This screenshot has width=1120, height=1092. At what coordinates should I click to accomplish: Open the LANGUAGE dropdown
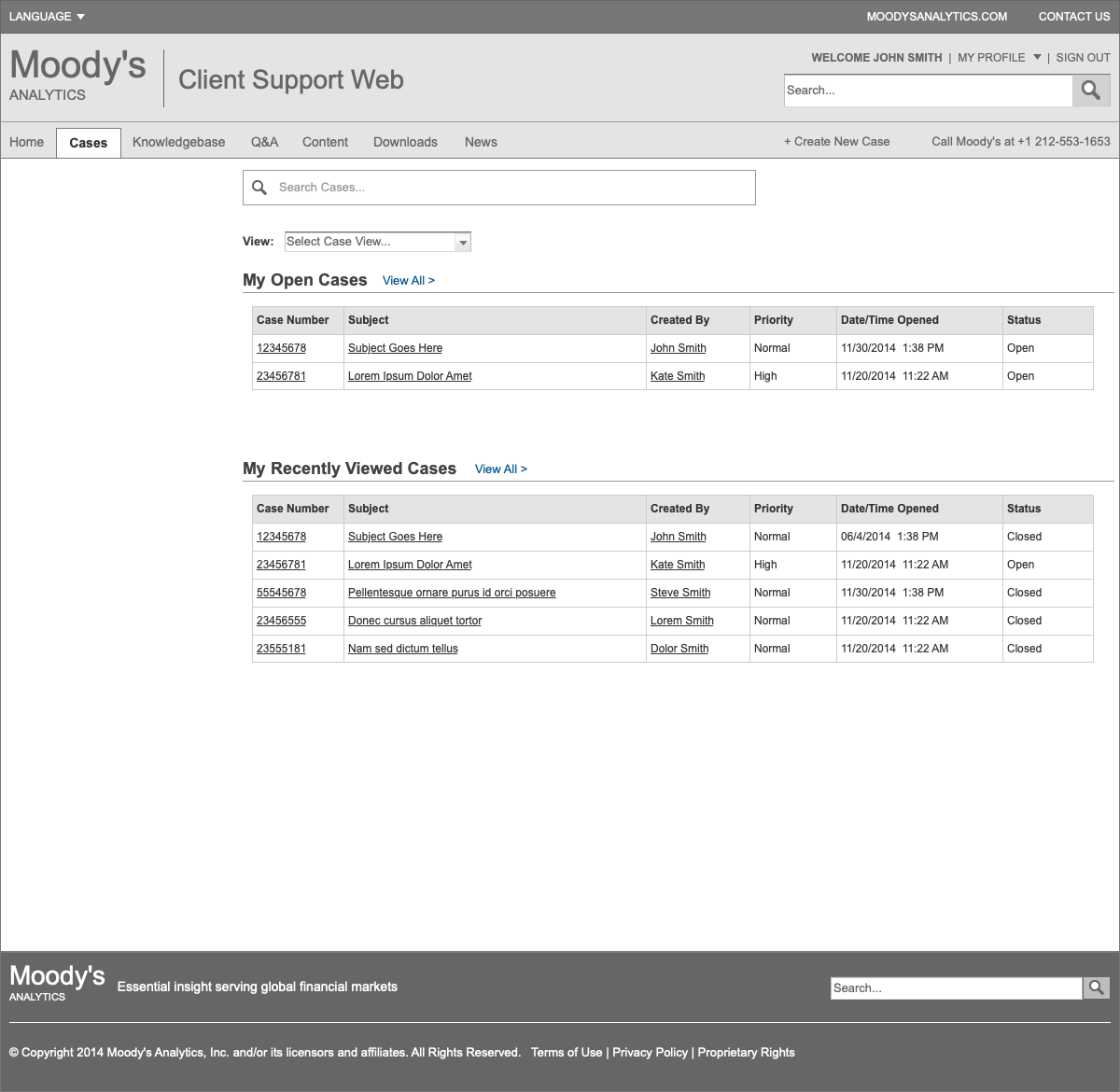click(46, 16)
